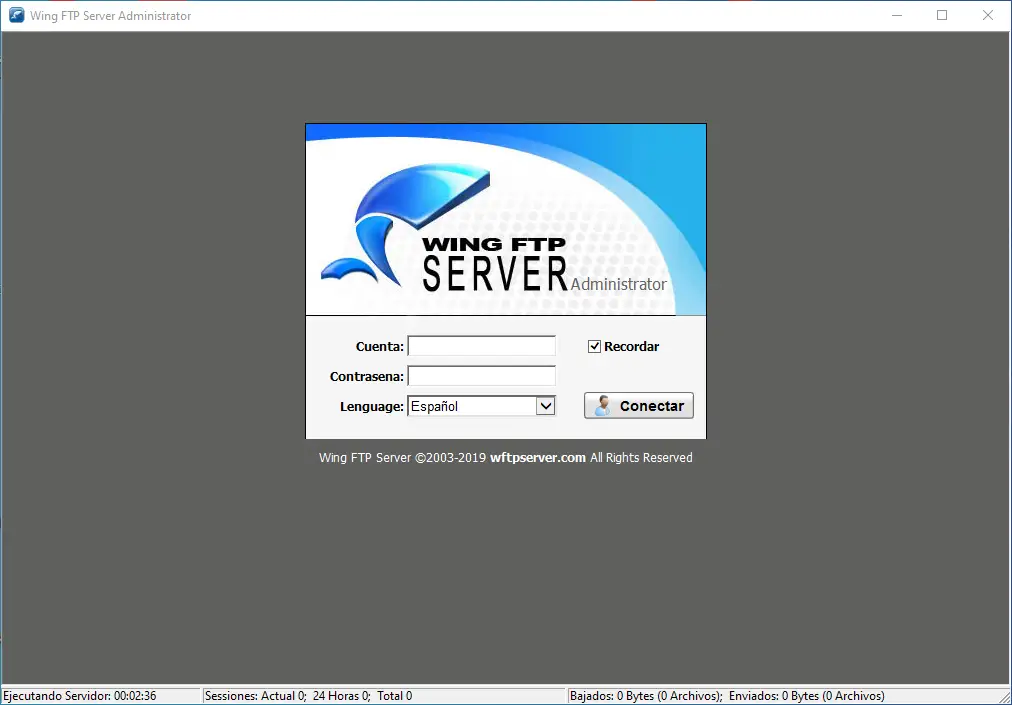
Task: Click the Cuenta label
Action: pos(380,347)
